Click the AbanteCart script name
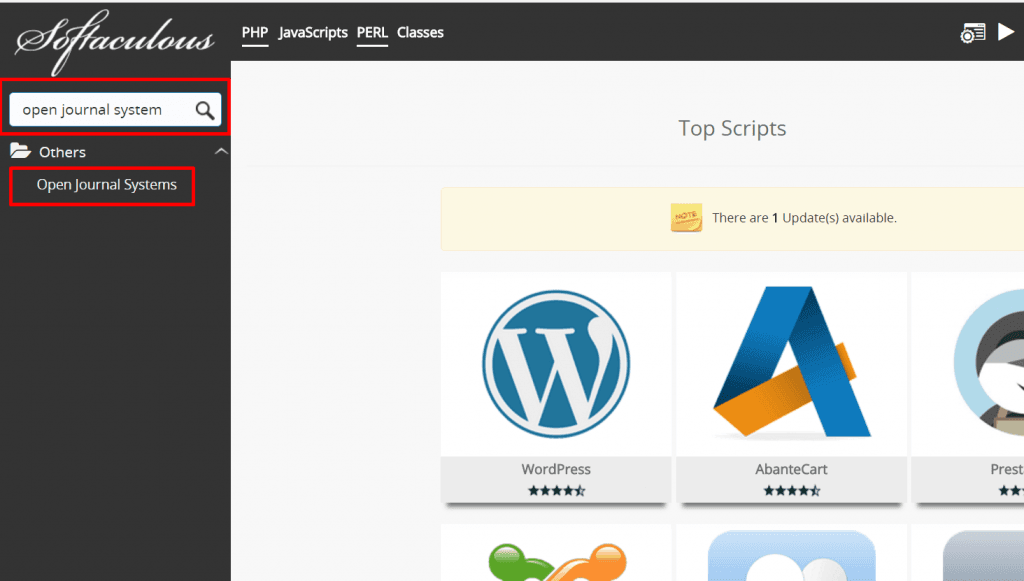Image resolution: width=1024 pixels, height=581 pixels. [792, 469]
